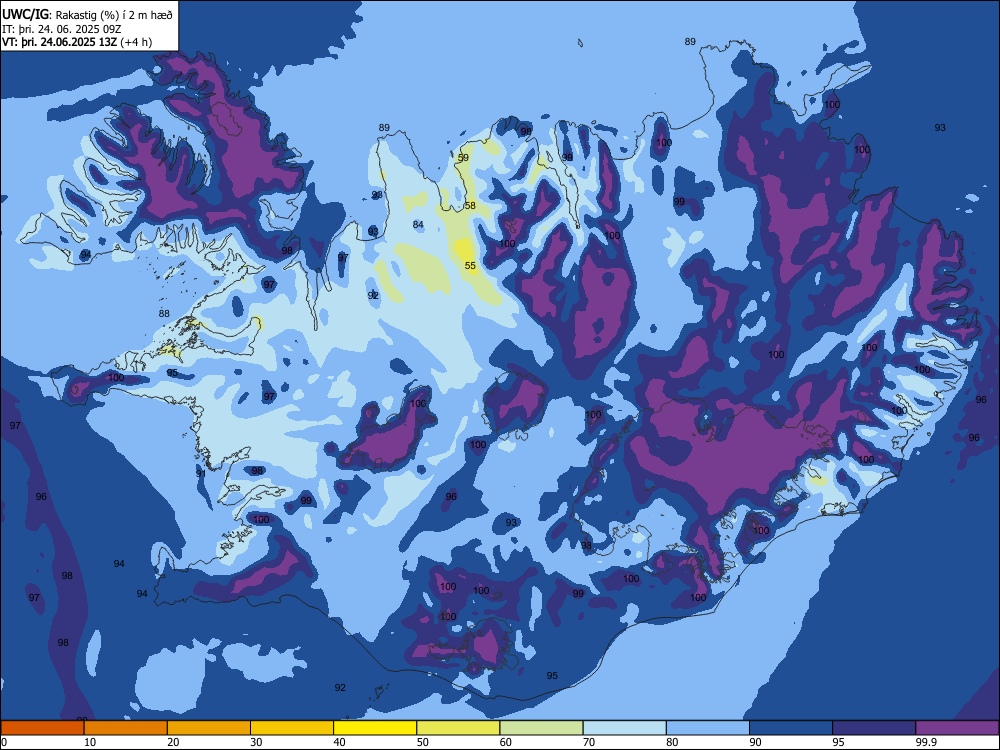Click the dark orange 0–10 legend swatch
This screenshot has width=1000, height=750.
coord(42,728)
